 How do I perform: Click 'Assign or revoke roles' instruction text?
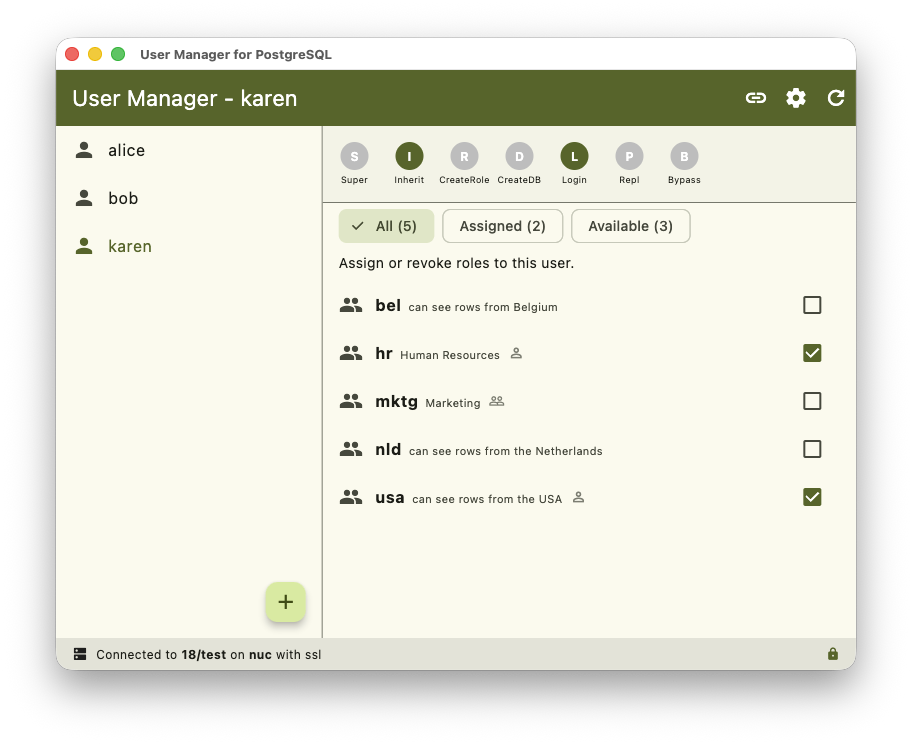tap(457, 263)
